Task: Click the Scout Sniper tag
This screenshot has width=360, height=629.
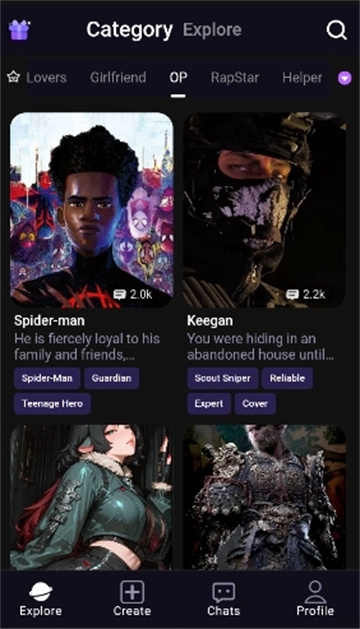Action: click(x=222, y=378)
